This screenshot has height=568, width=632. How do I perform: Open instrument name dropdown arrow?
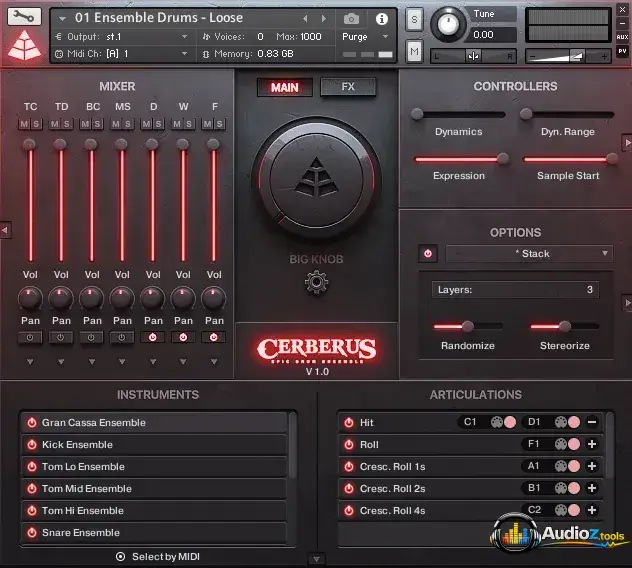[62, 19]
